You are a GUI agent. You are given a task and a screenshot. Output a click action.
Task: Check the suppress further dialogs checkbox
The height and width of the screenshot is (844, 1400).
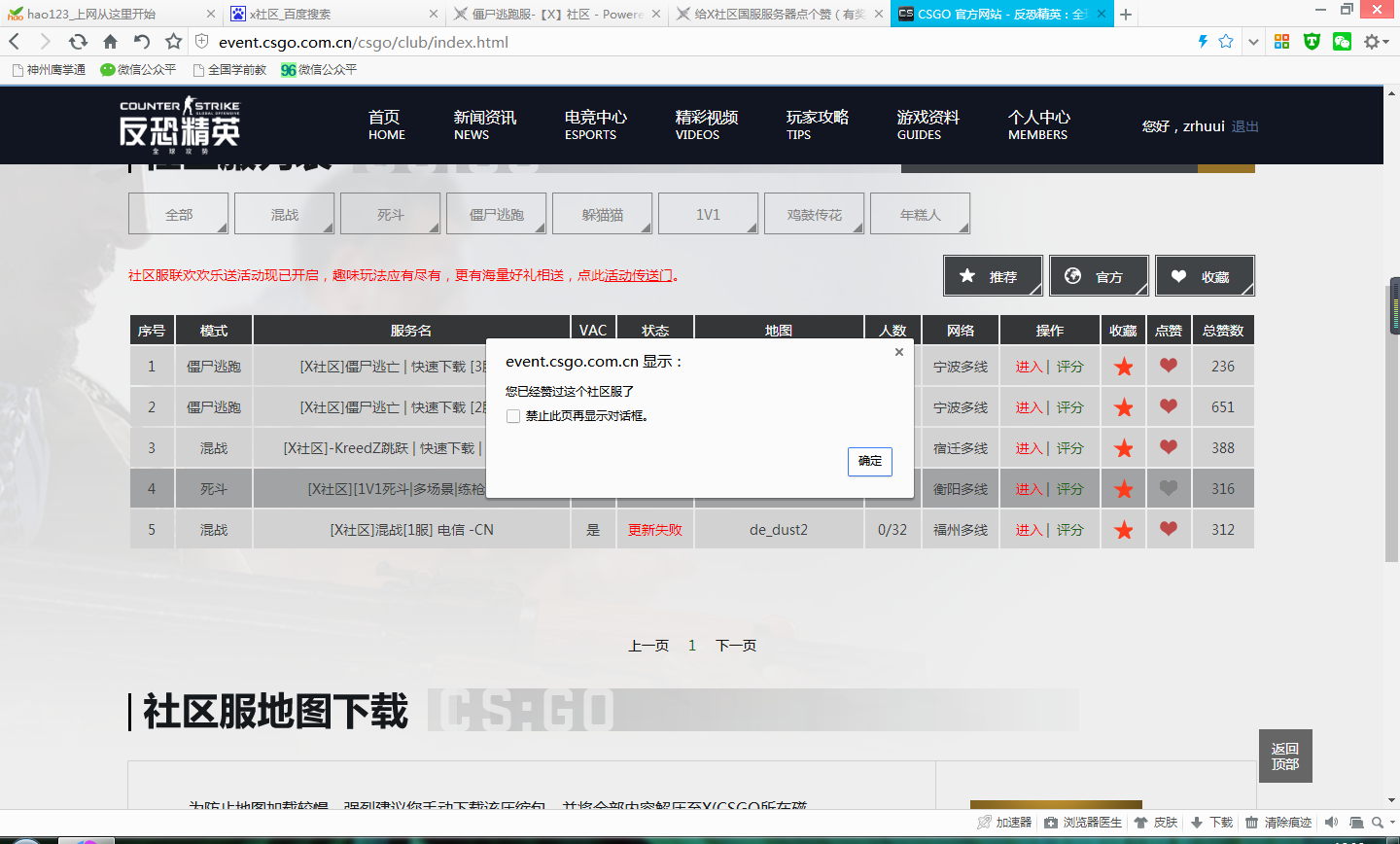click(513, 416)
